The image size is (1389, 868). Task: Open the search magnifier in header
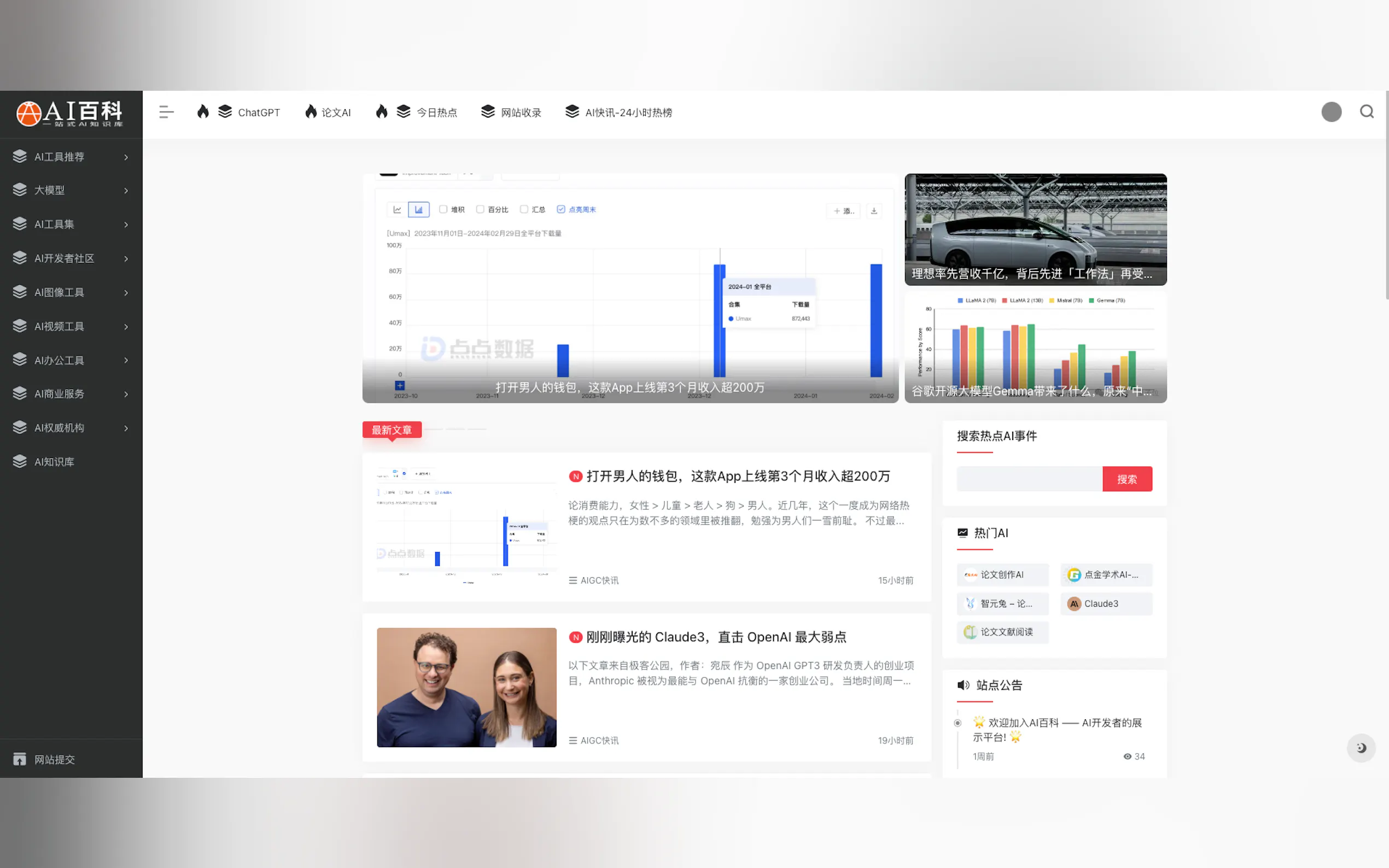[1367, 112]
